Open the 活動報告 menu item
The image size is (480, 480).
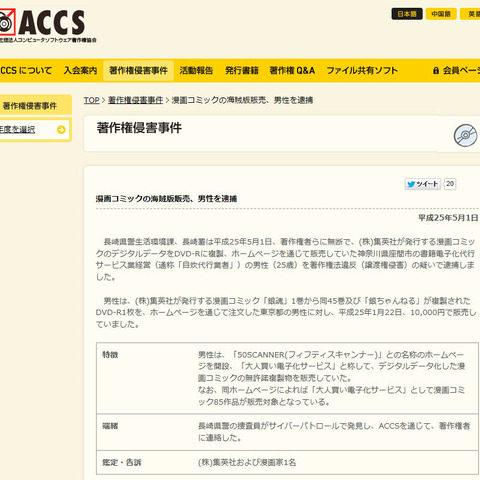coord(196,71)
